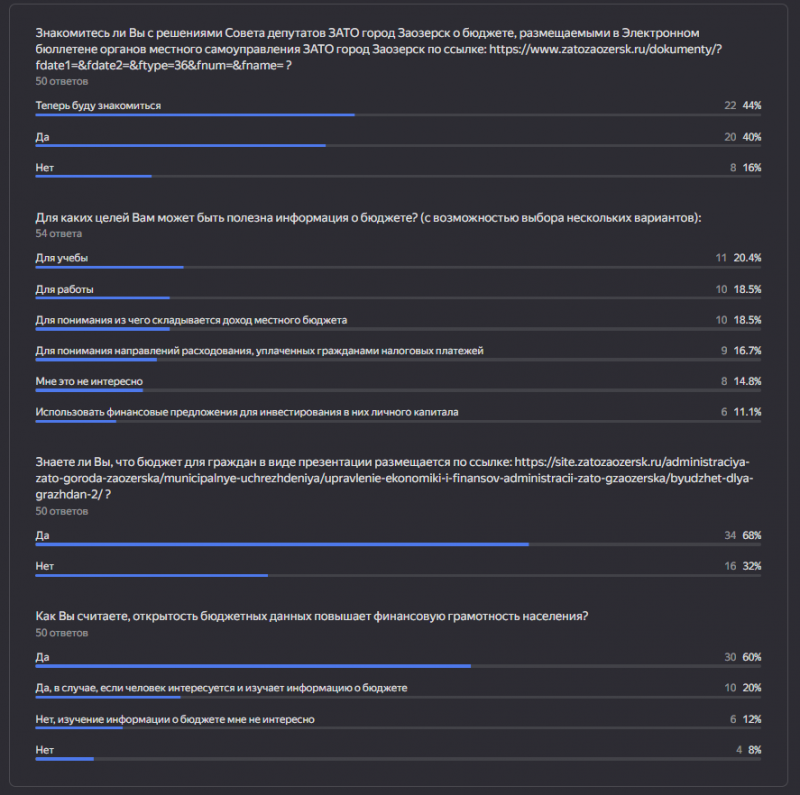
Task: Click the 'Нет' answer showing 32%
Action: pos(44,566)
